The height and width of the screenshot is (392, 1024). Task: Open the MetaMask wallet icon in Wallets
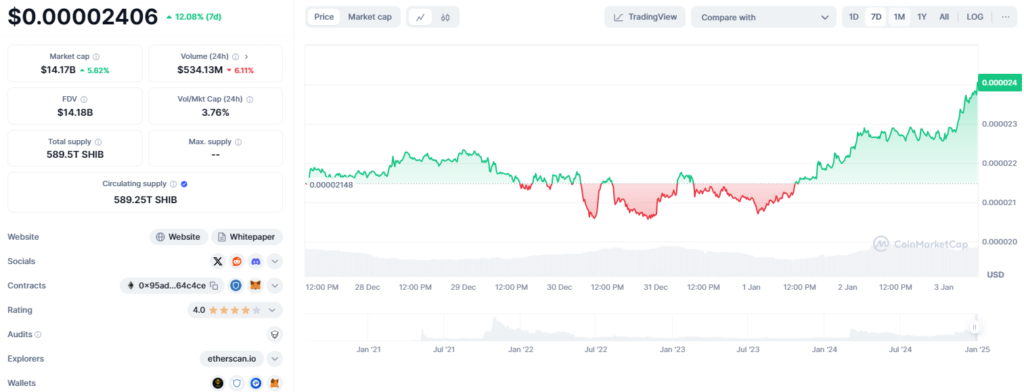[x=275, y=383]
